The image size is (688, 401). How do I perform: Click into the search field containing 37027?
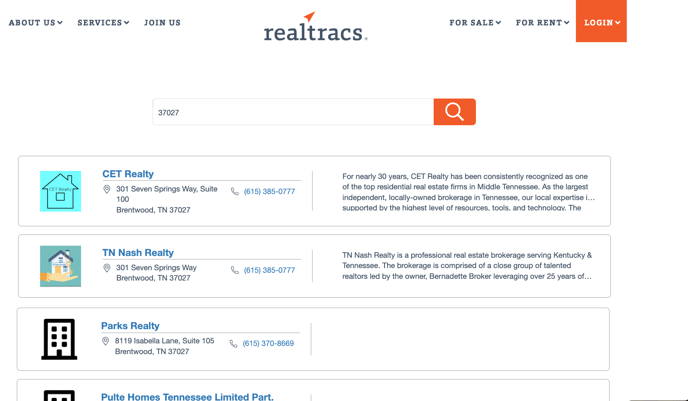[x=293, y=112]
